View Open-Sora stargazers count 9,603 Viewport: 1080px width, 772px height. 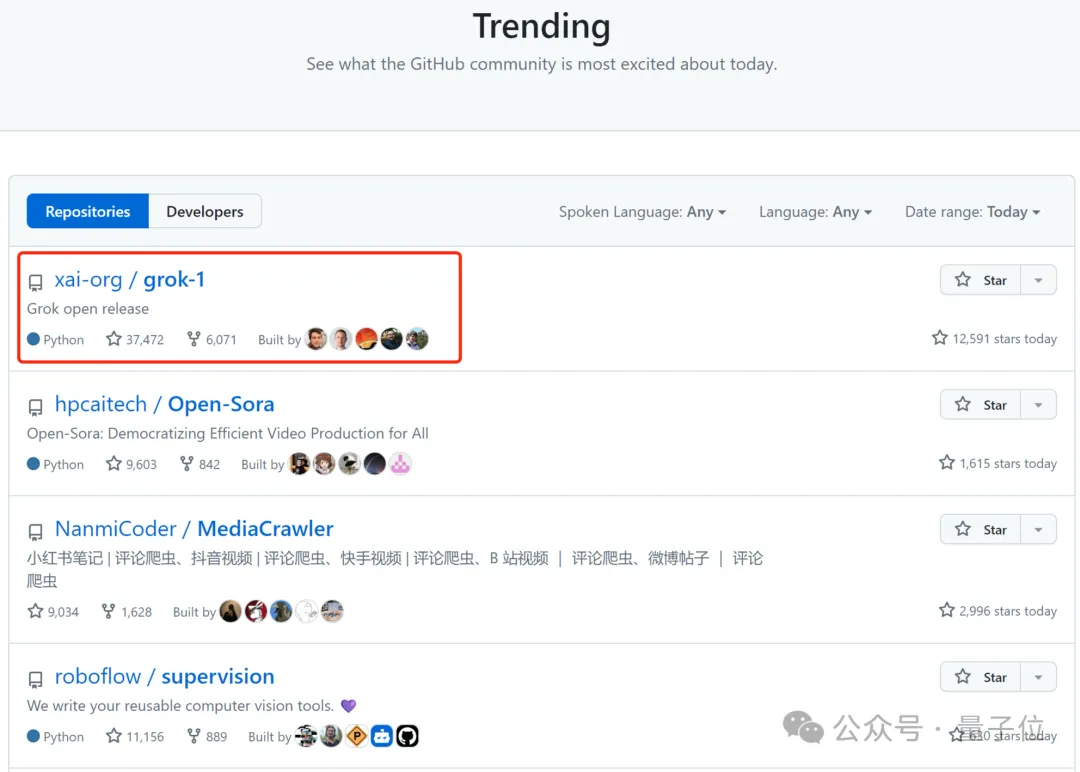point(131,464)
